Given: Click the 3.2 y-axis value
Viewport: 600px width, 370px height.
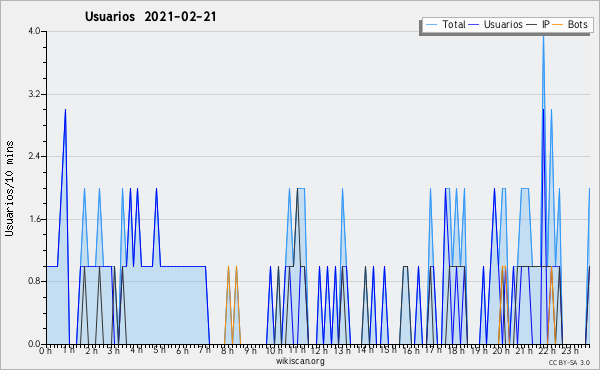Looking at the screenshot, I should pyautogui.click(x=34, y=94).
